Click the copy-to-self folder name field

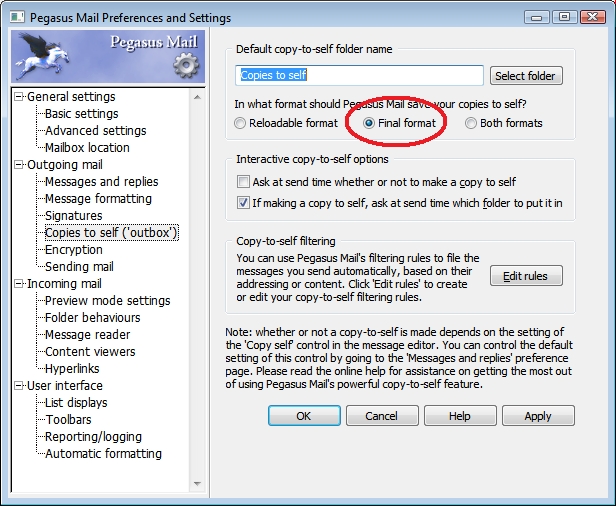(360, 75)
